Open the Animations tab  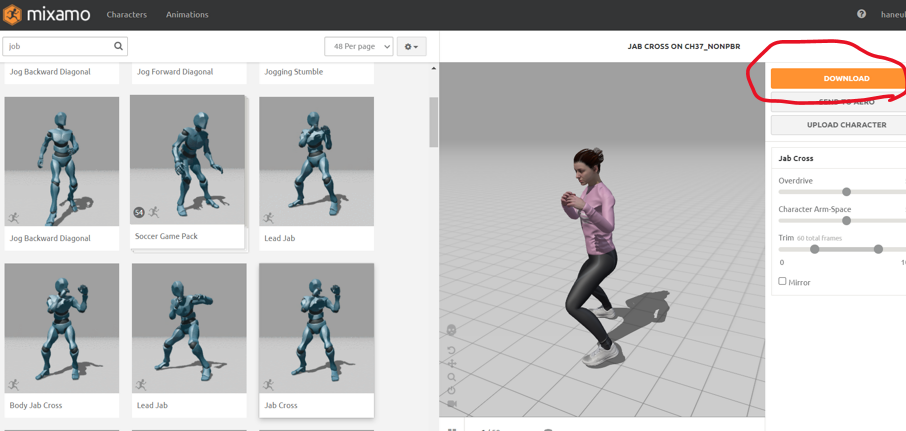tap(187, 14)
